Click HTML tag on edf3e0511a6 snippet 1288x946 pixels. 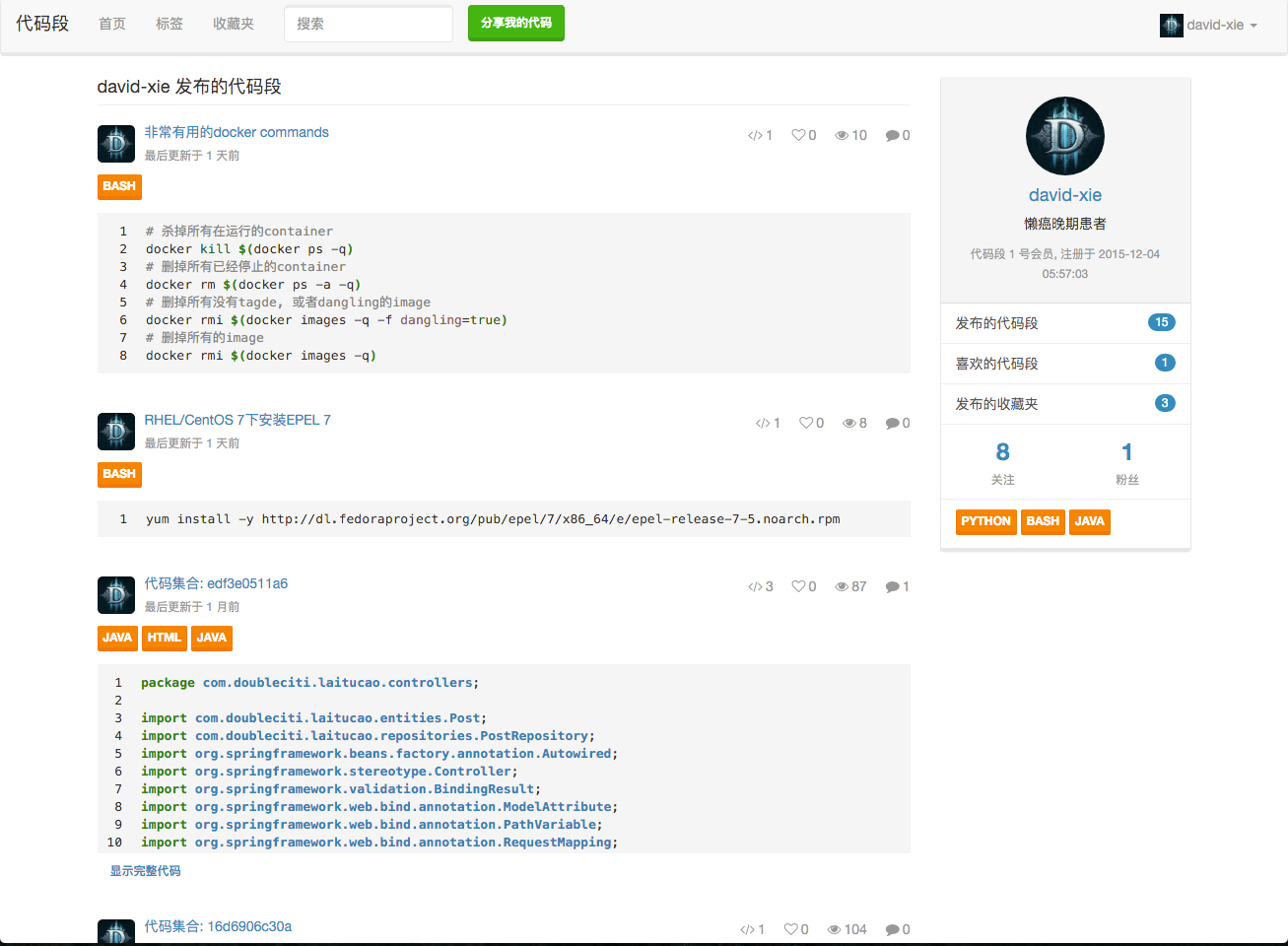pyautogui.click(x=164, y=638)
